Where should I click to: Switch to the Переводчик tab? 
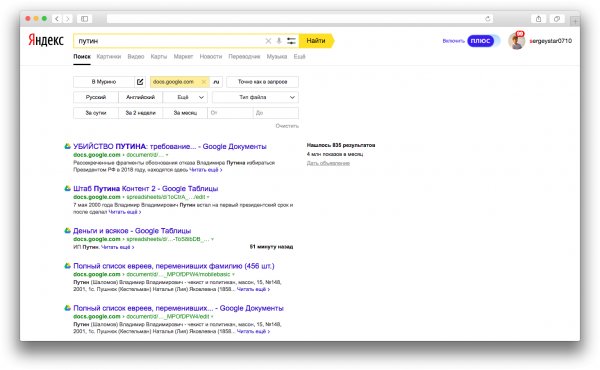pyautogui.click(x=244, y=57)
